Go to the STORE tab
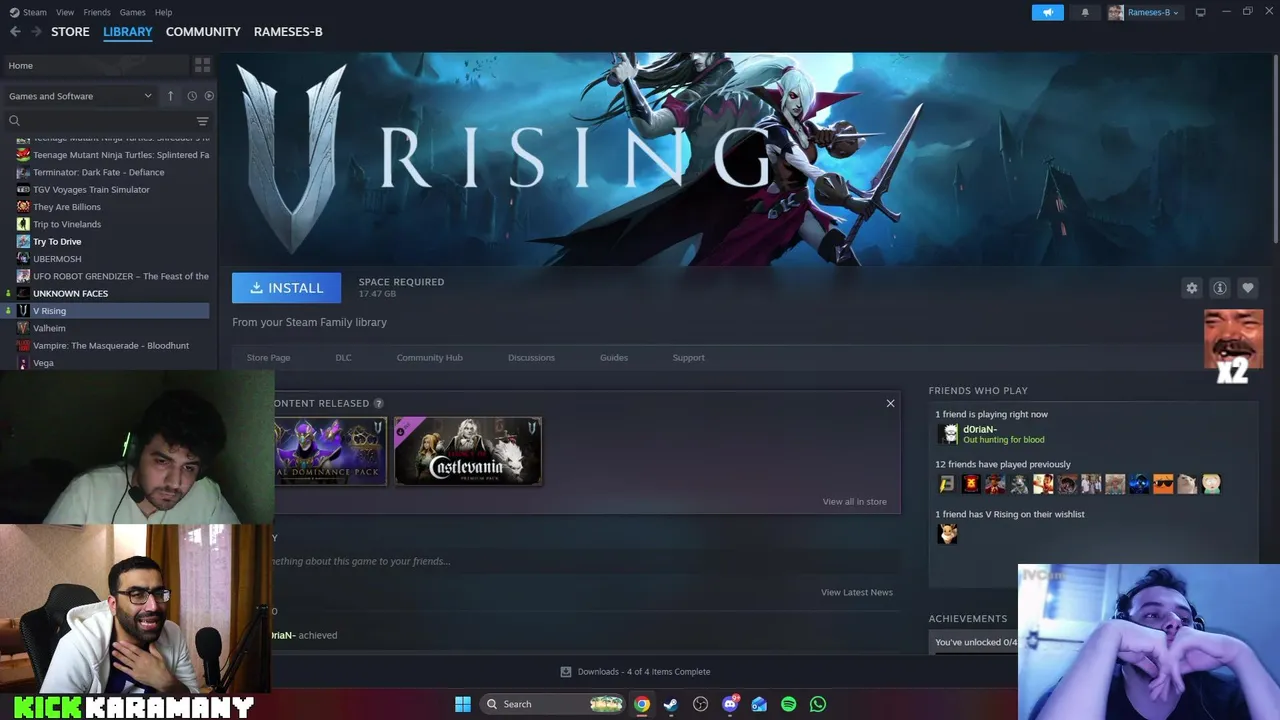This screenshot has height=720, width=1280. [x=70, y=31]
